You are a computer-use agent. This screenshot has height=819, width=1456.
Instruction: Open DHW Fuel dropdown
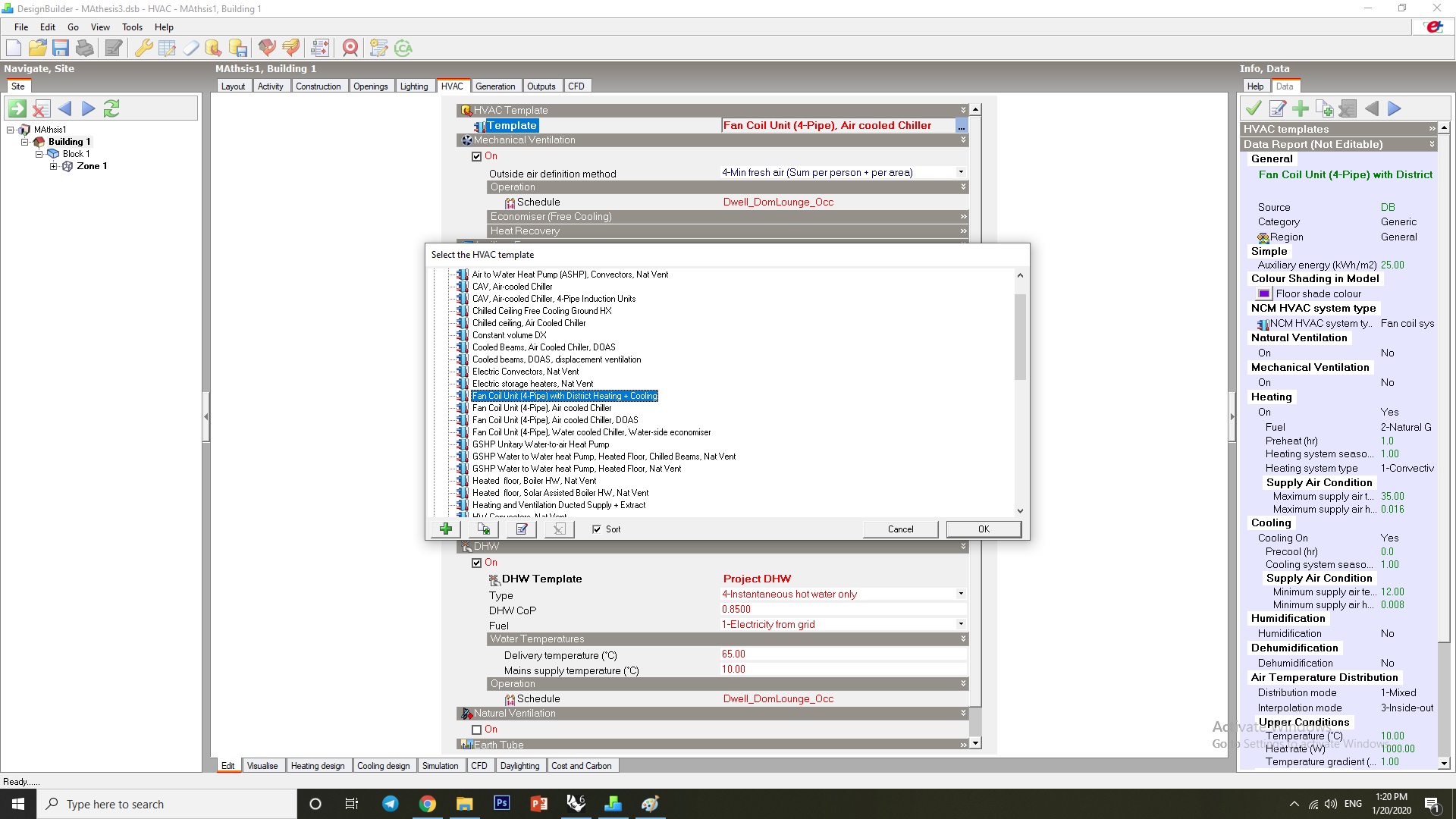coord(961,624)
